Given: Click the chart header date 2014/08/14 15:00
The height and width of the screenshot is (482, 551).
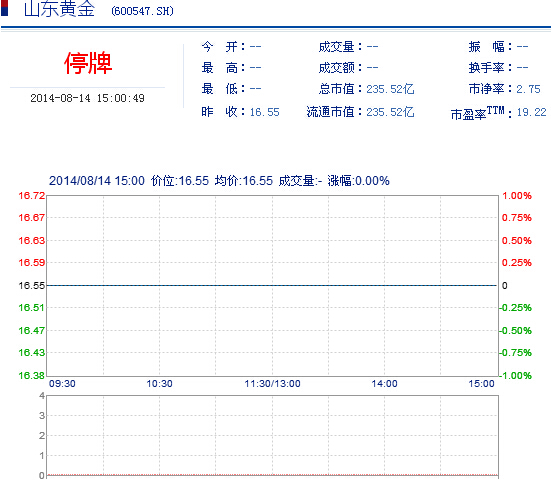Looking at the screenshot, I should click(97, 181).
